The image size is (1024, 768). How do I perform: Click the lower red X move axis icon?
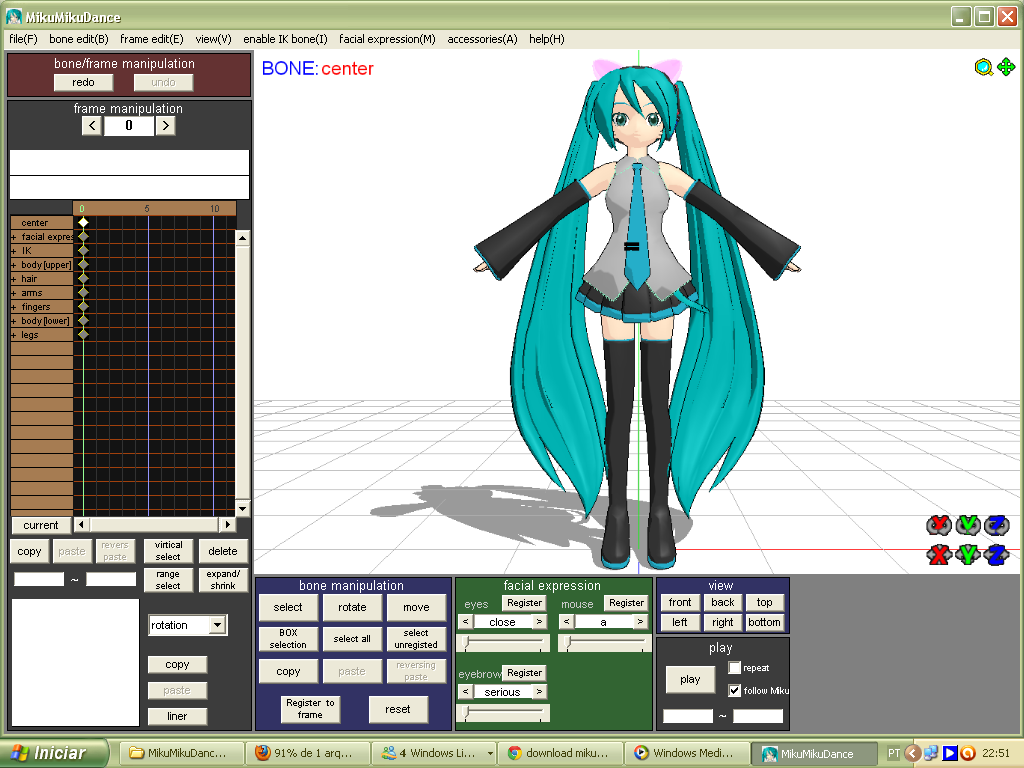pos(939,554)
